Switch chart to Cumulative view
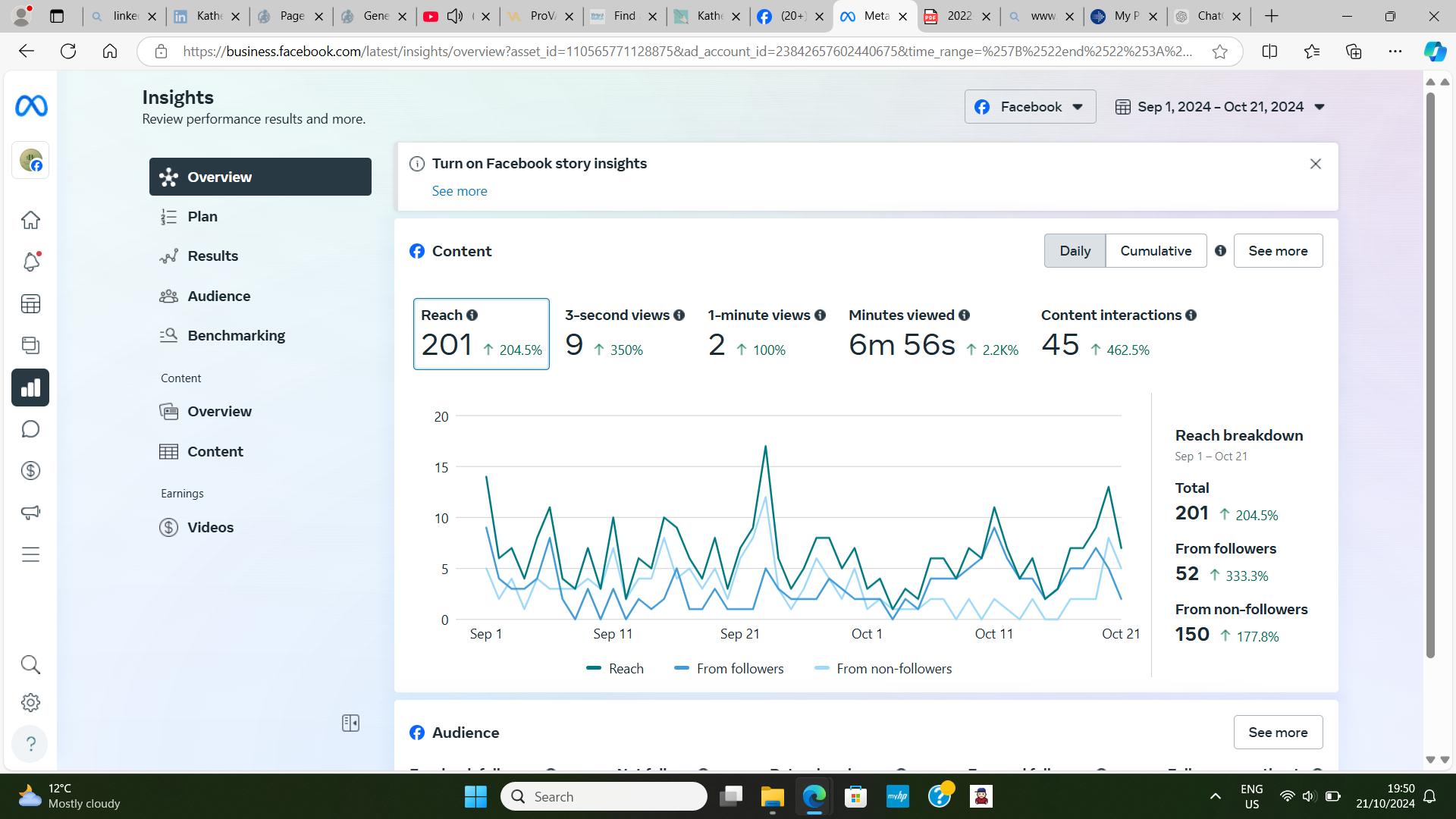 click(x=1156, y=251)
